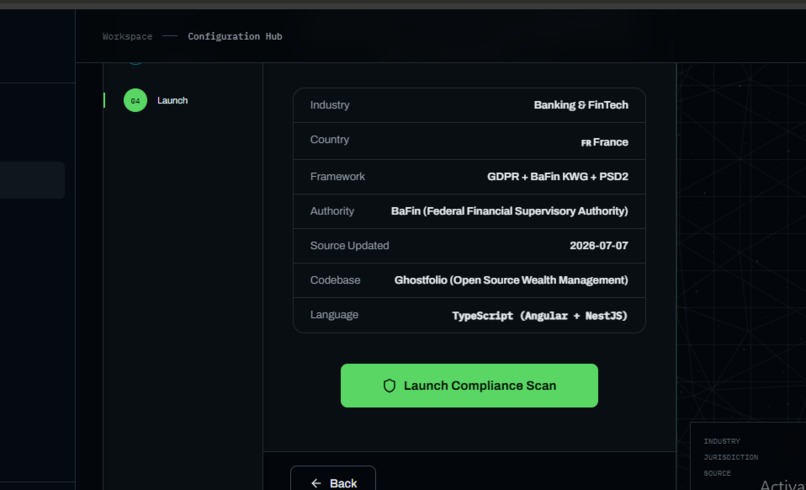The height and width of the screenshot is (490, 806).
Task: Select the Country row label
Action: (x=329, y=139)
